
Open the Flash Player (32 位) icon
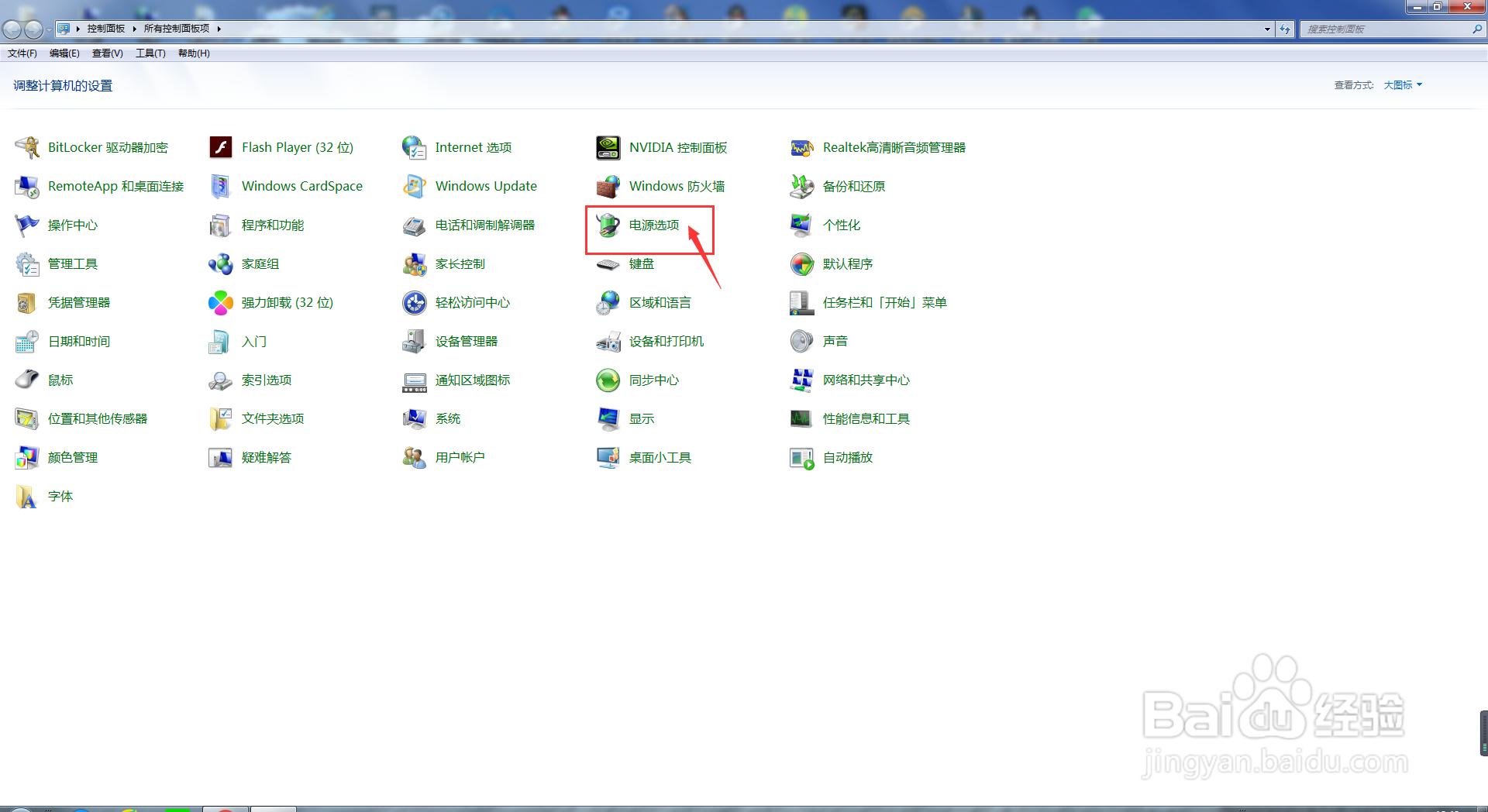tap(221, 147)
